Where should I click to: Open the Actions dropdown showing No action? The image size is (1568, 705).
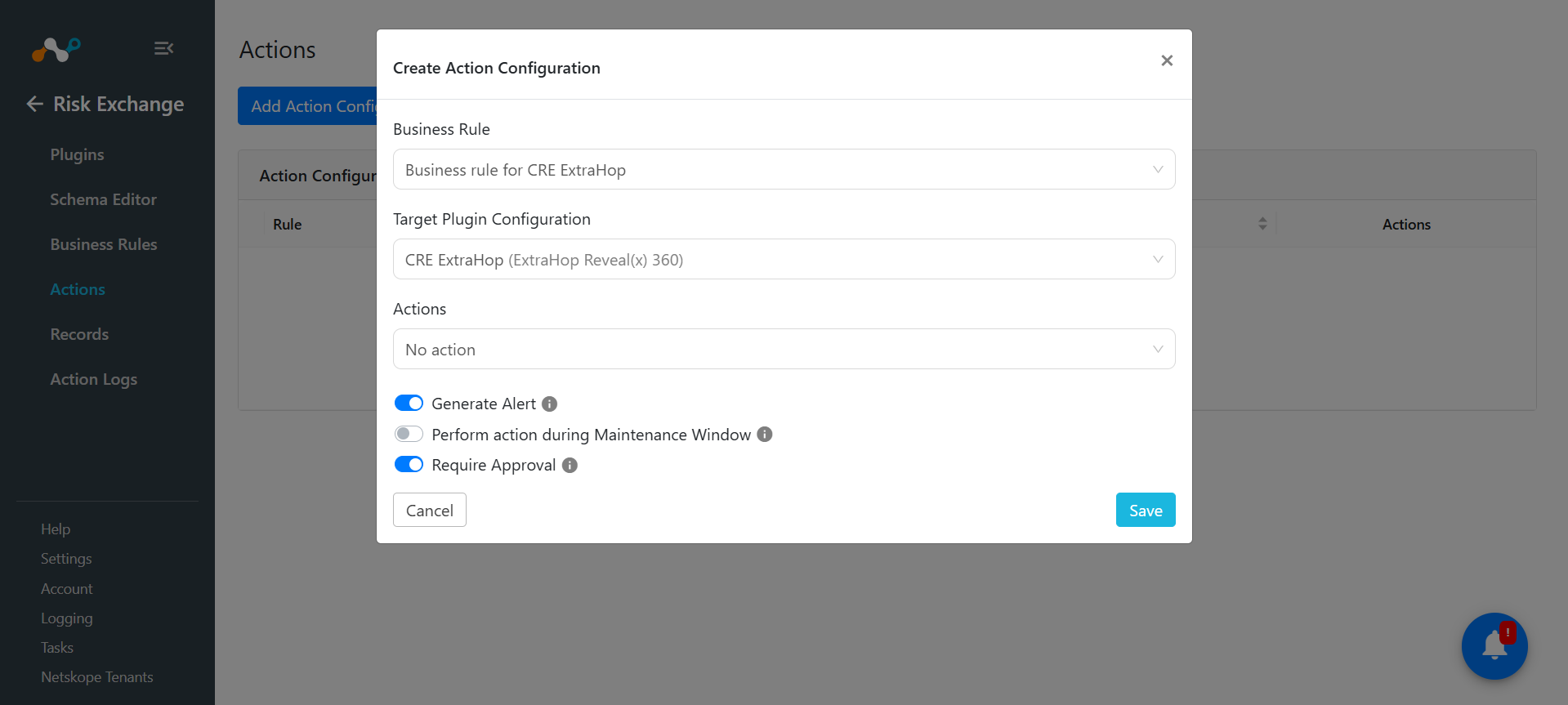[784, 349]
